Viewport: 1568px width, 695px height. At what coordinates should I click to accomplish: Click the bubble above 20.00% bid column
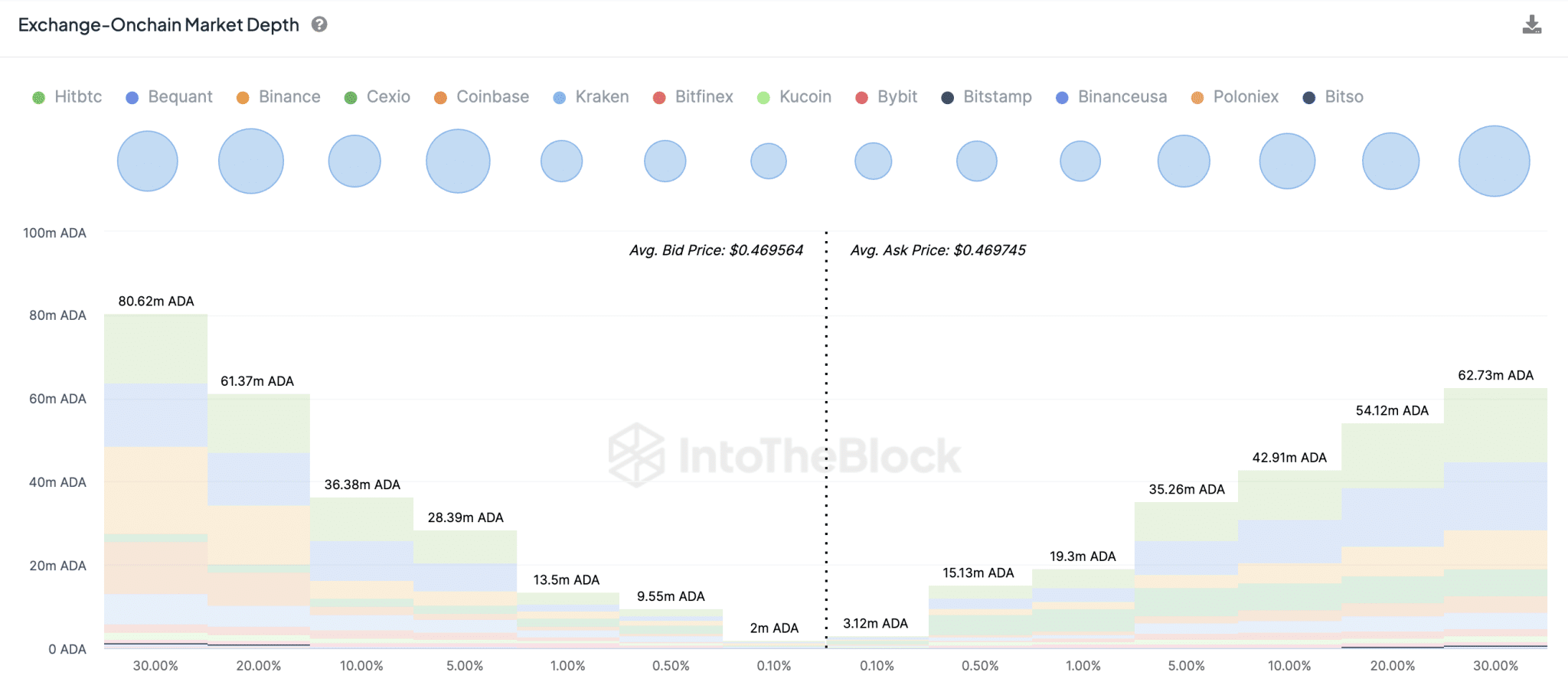point(251,161)
